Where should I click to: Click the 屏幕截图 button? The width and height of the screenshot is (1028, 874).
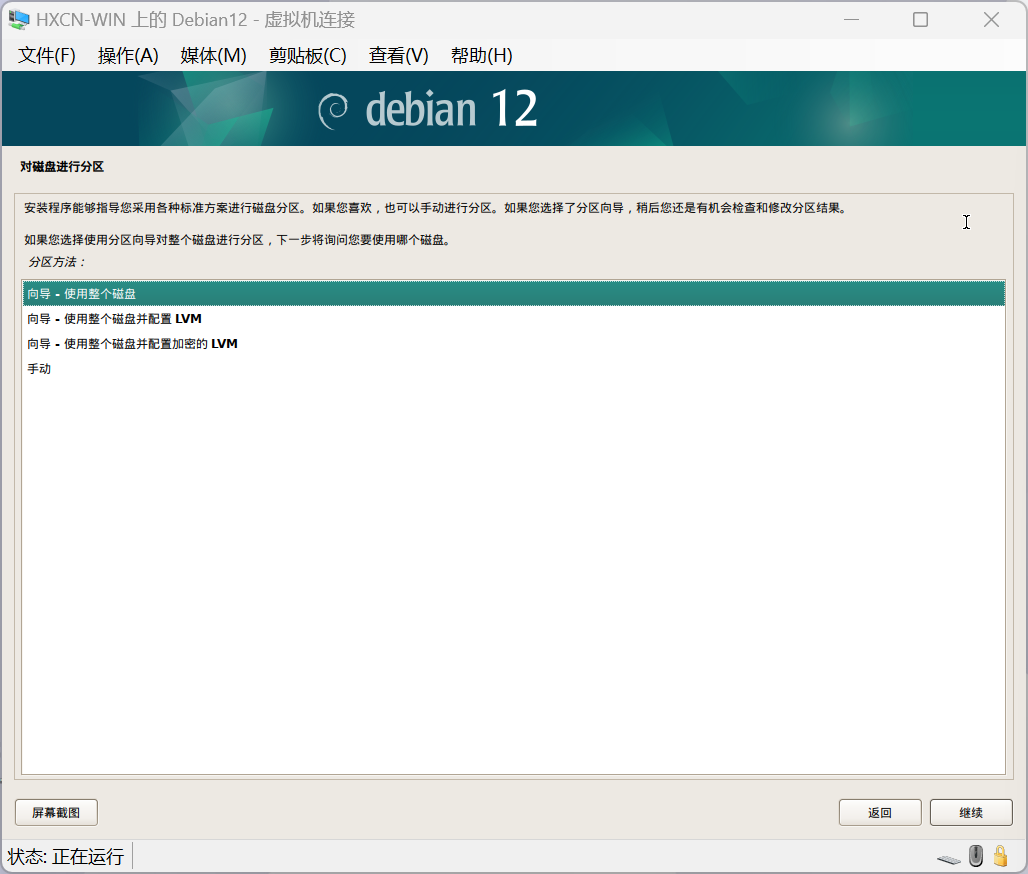(x=56, y=812)
